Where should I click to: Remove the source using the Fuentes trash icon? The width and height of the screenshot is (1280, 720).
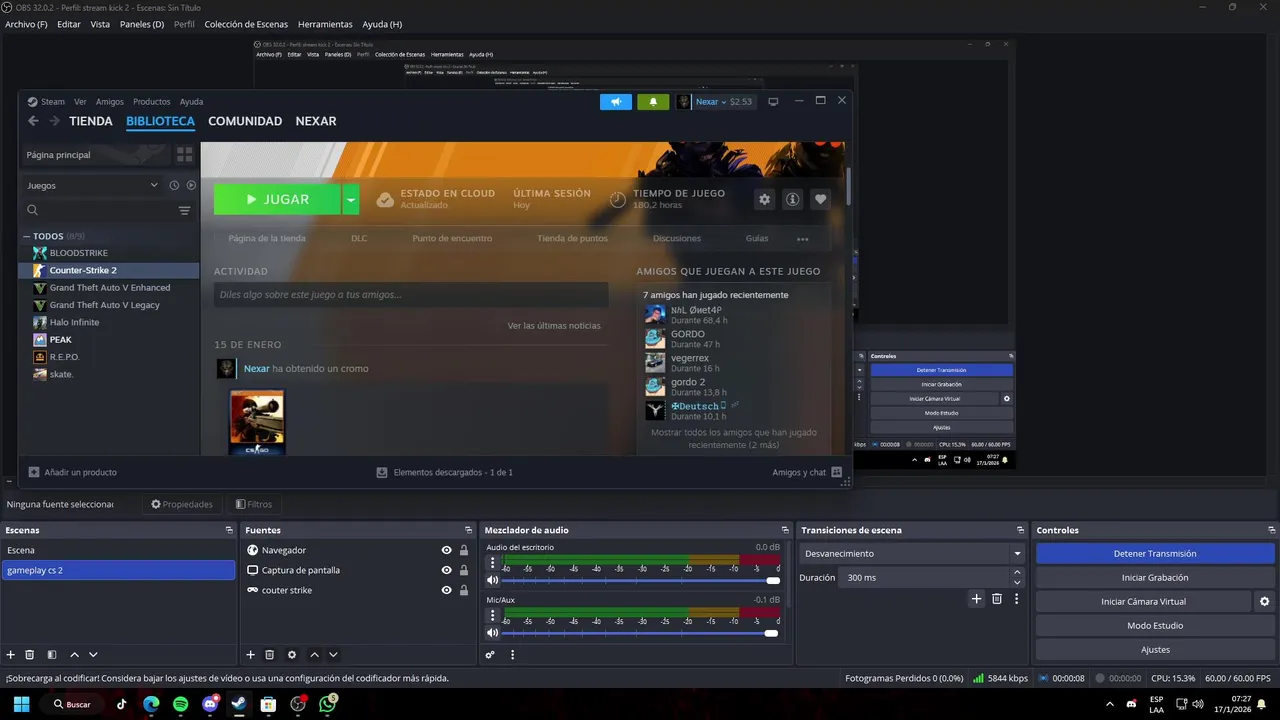tap(270, 655)
